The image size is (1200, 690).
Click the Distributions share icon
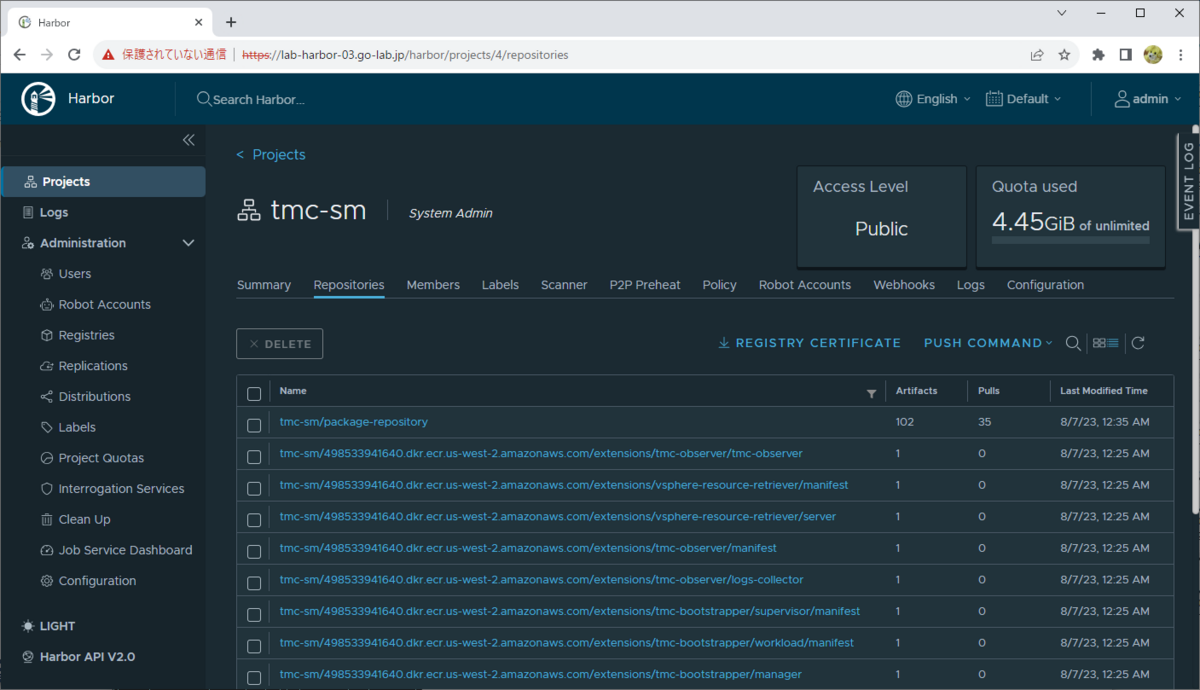[x=47, y=397]
